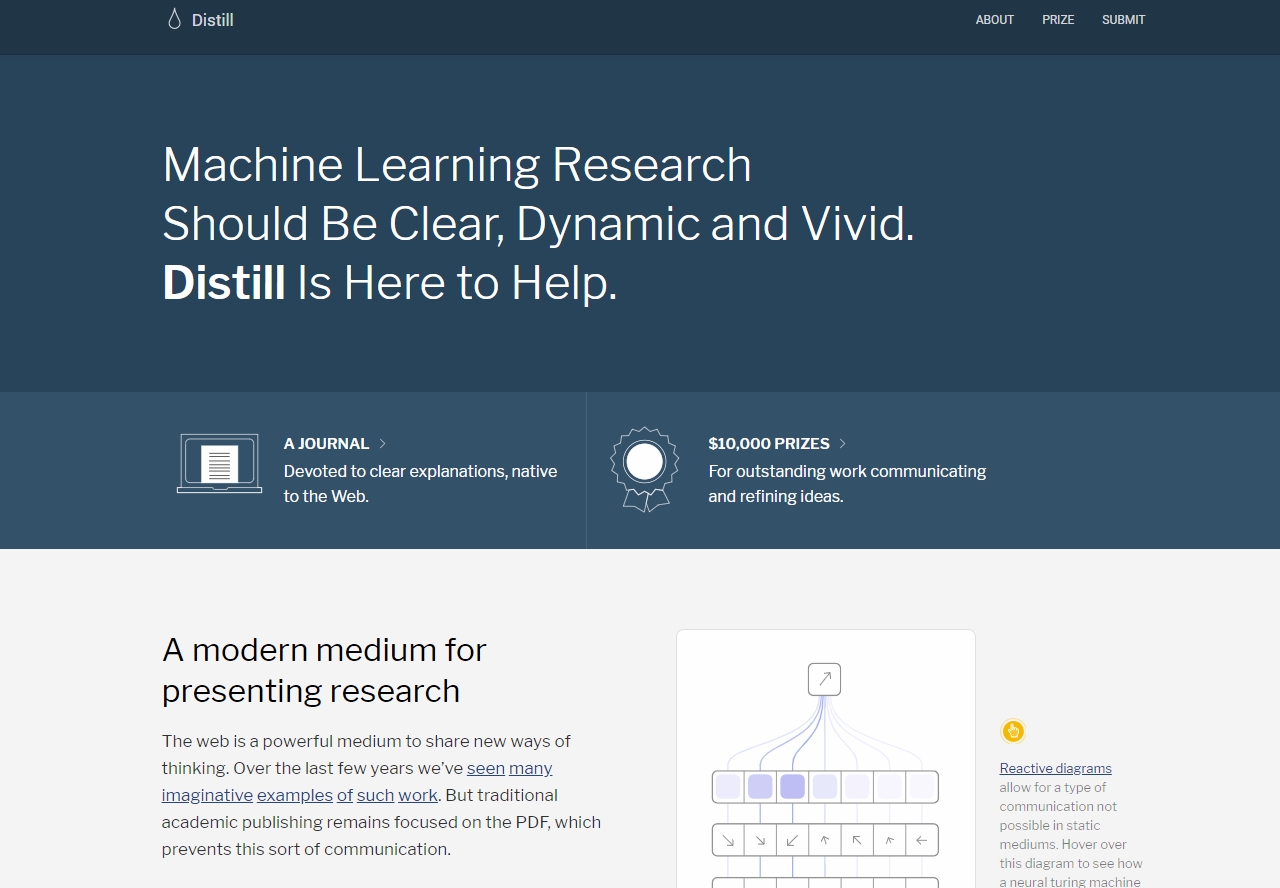Open the A JOURNAL heading link
Screen dimensions: 1280x888
pyautogui.click(x=326, y=443)
